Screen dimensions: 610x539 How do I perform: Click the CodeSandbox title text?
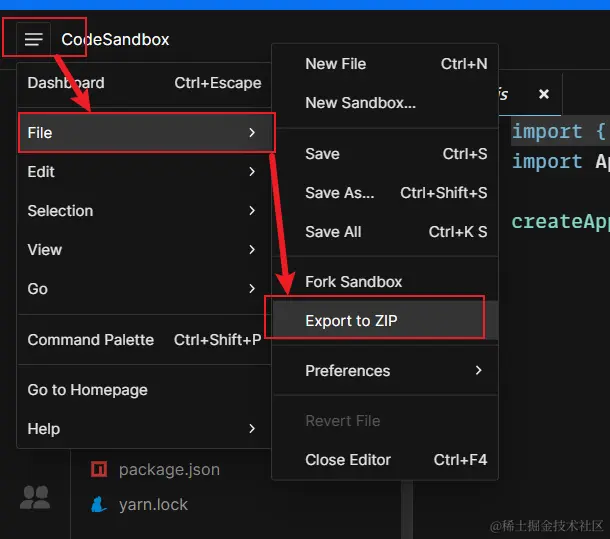click(115, 39)
